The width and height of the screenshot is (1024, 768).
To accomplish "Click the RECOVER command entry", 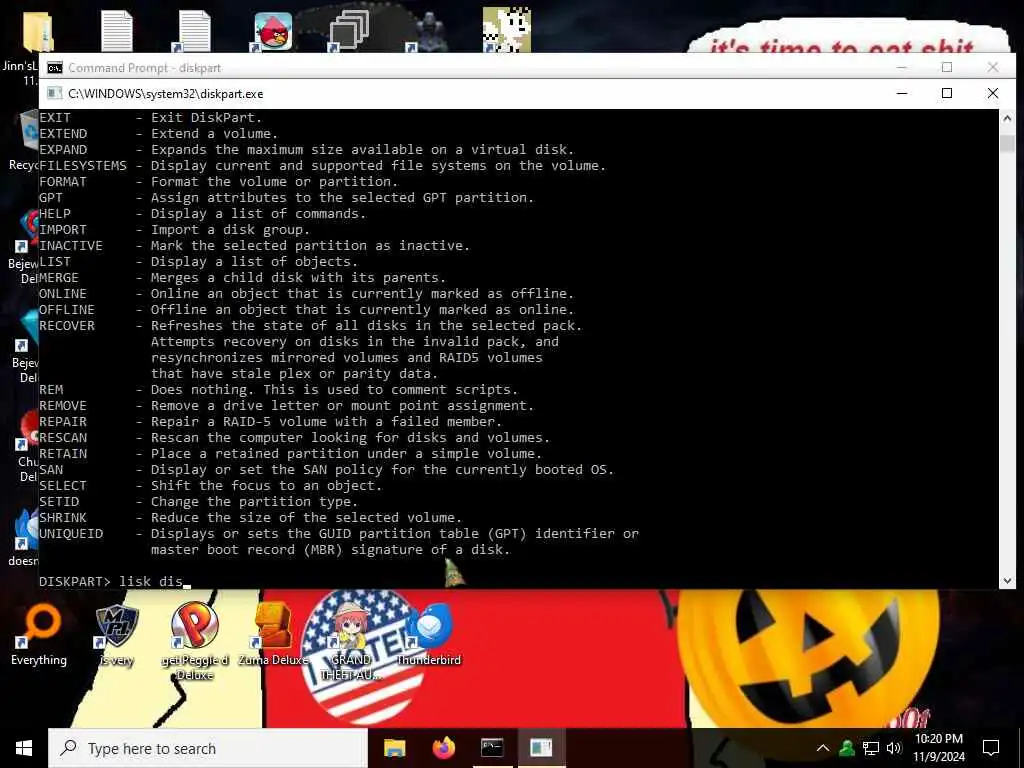I will [x=310, y=349].
